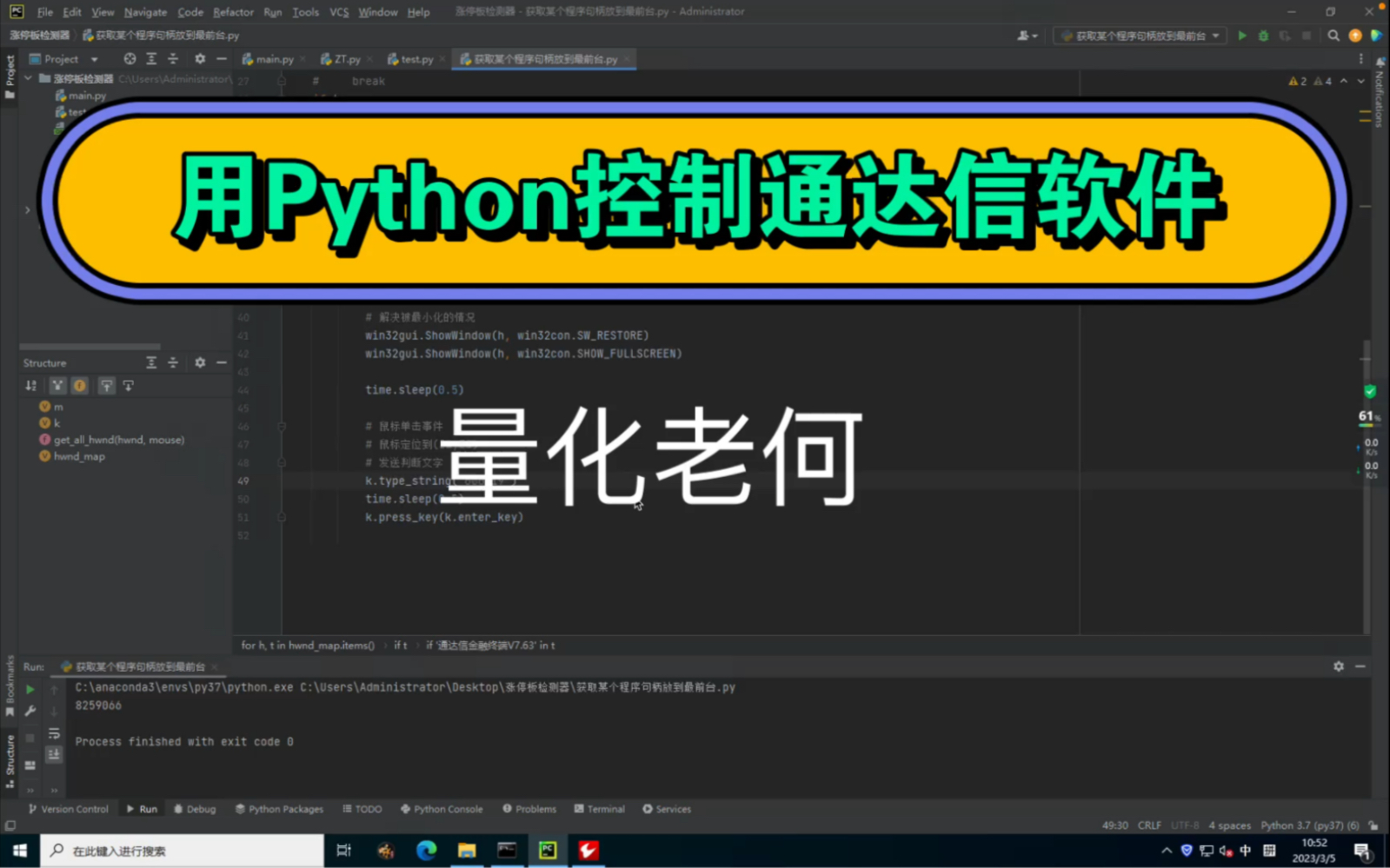
Task: Open Python 3.7 (py37) interpreter selector
Action: [1310, 825]
